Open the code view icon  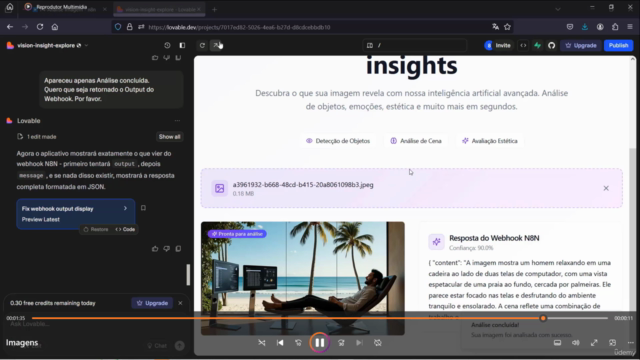(523, 45)
